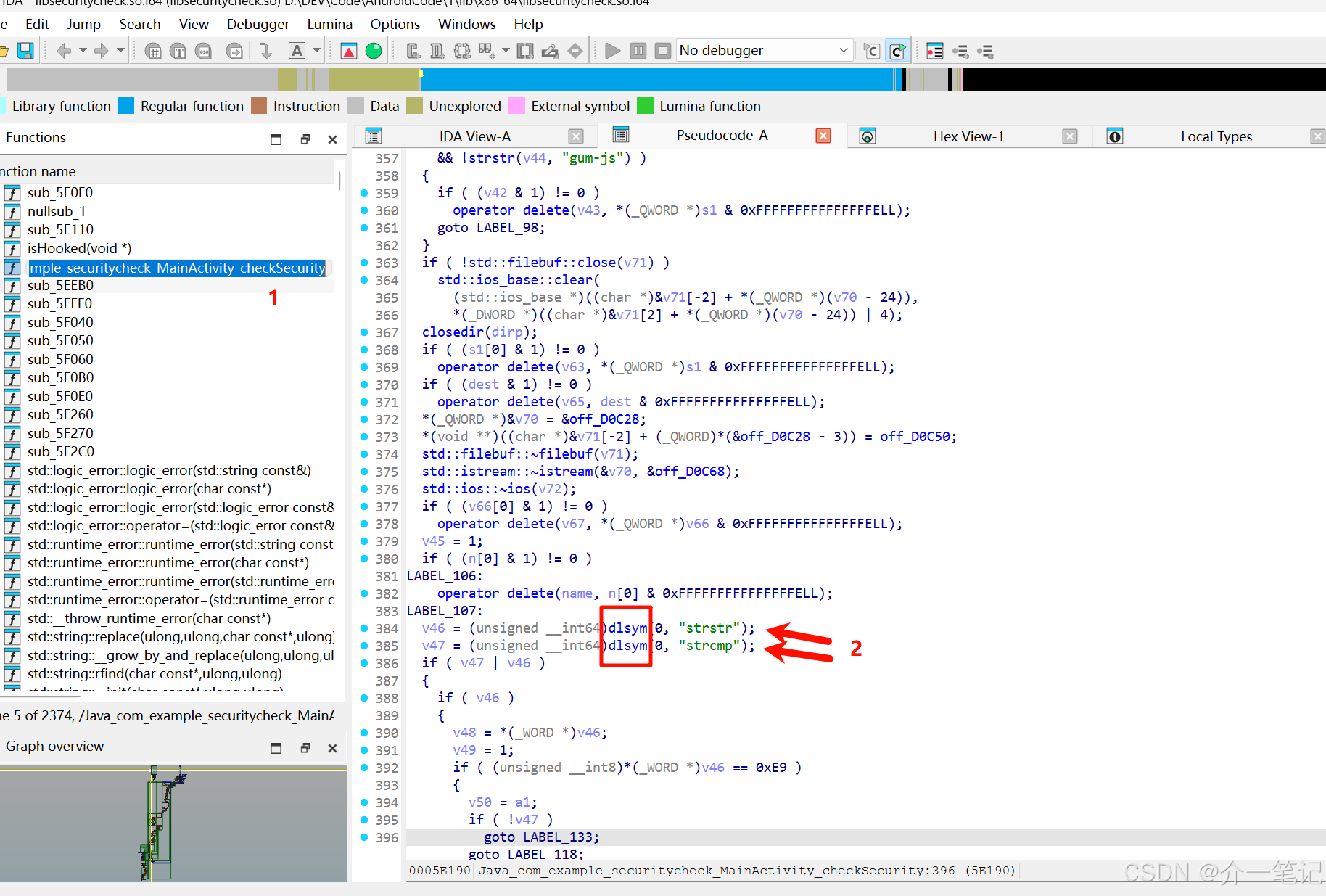Click the Graph overview thumbnail
This screenshot has width=1326, height=896.
173,825
